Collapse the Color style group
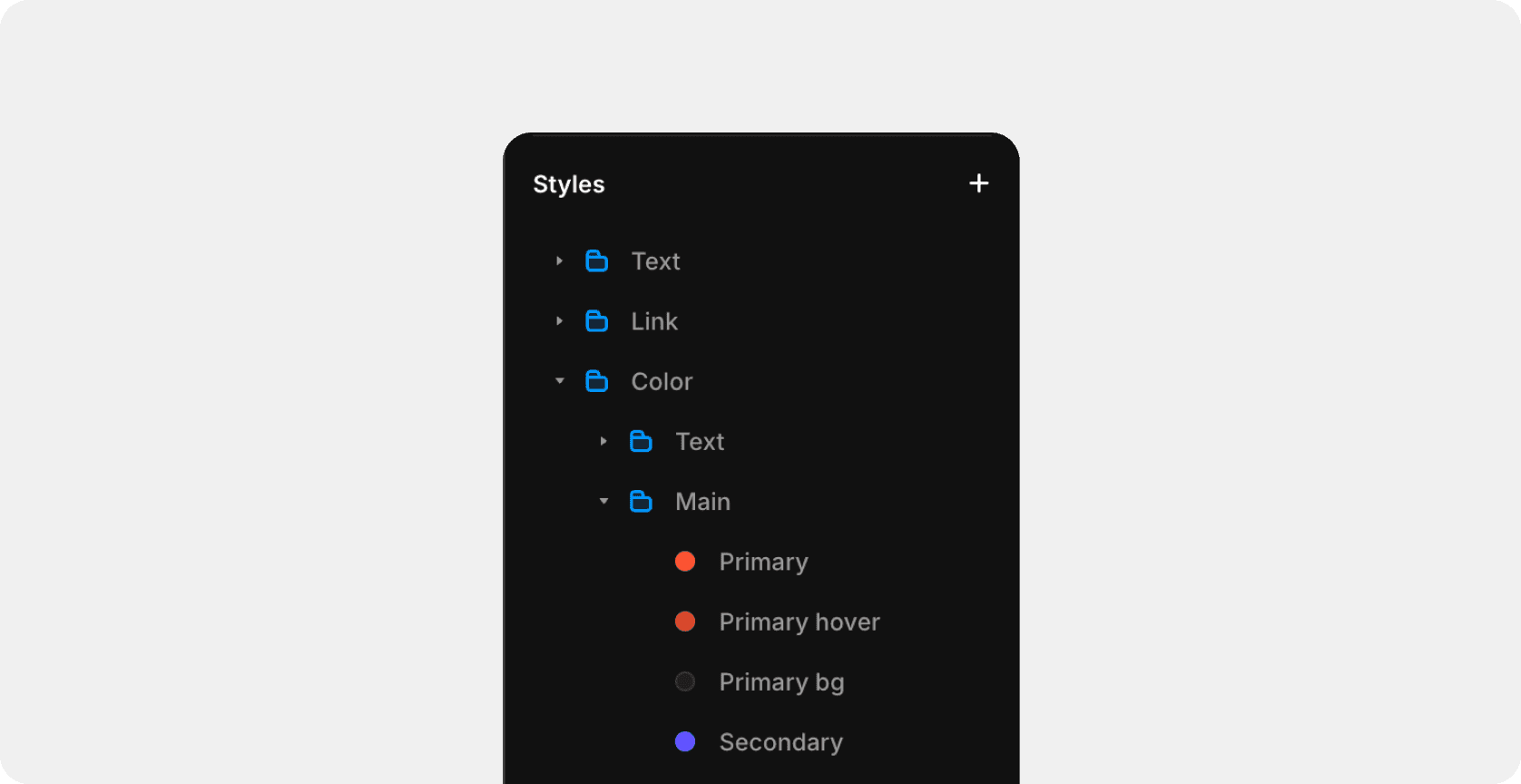This screenshot has height=784, width=1521. click(x=559, y=381)
